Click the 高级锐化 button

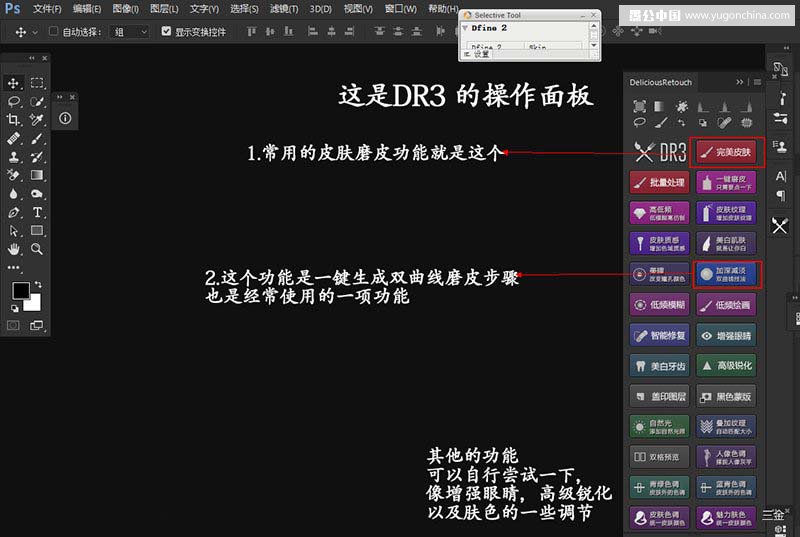click(x=727, y=366)
